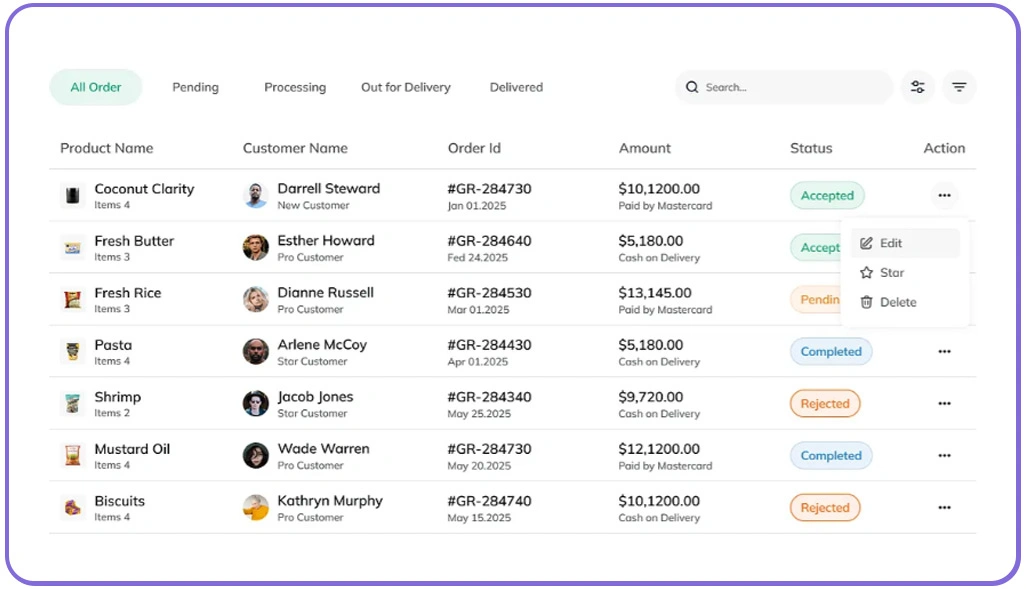The image size is (1026, 589).
Task: Click the Action column header
Action: (x=944, y=148)
